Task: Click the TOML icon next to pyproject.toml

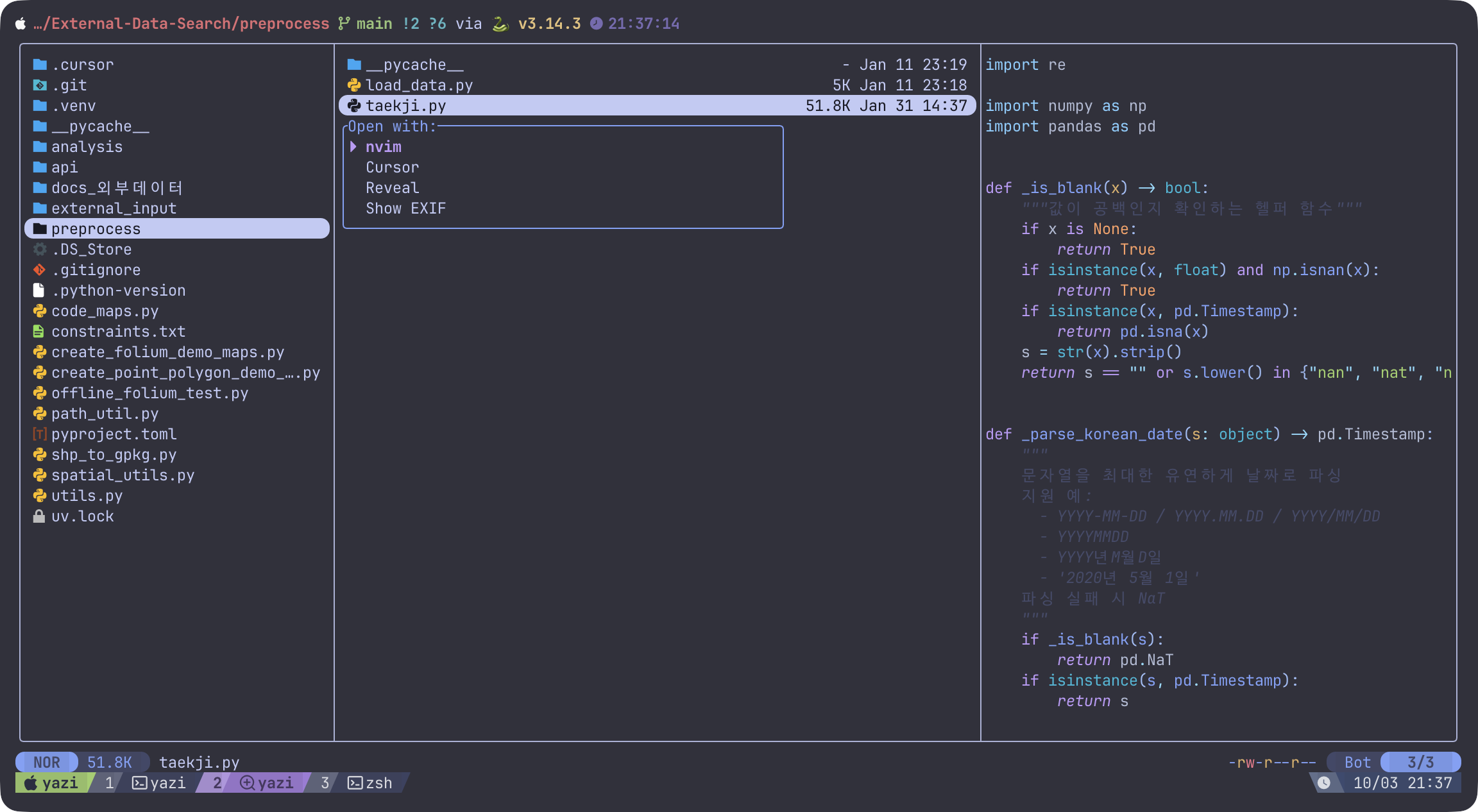Action: coord(40,434)
